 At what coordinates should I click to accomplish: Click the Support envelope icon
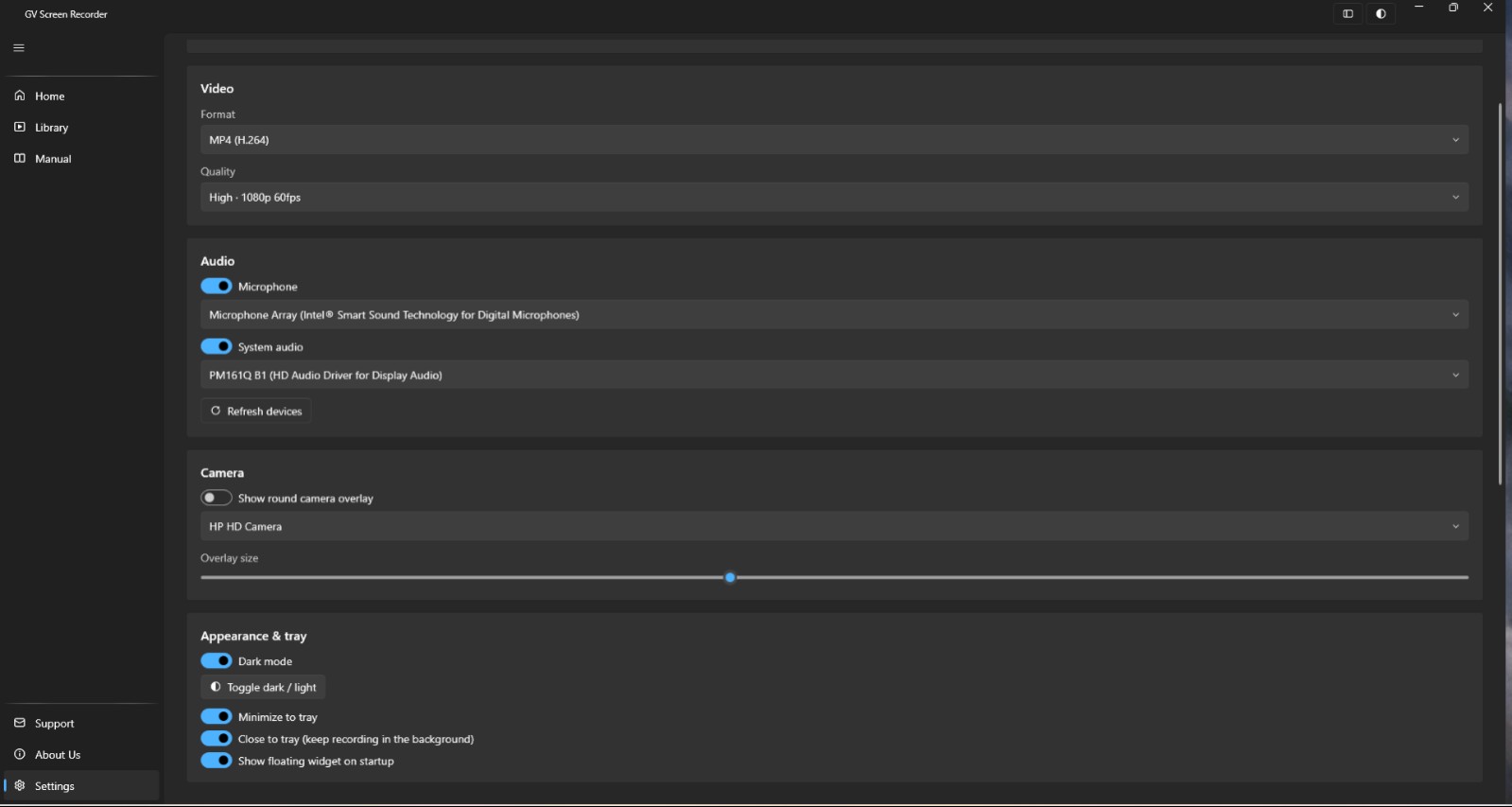(20, 723)
